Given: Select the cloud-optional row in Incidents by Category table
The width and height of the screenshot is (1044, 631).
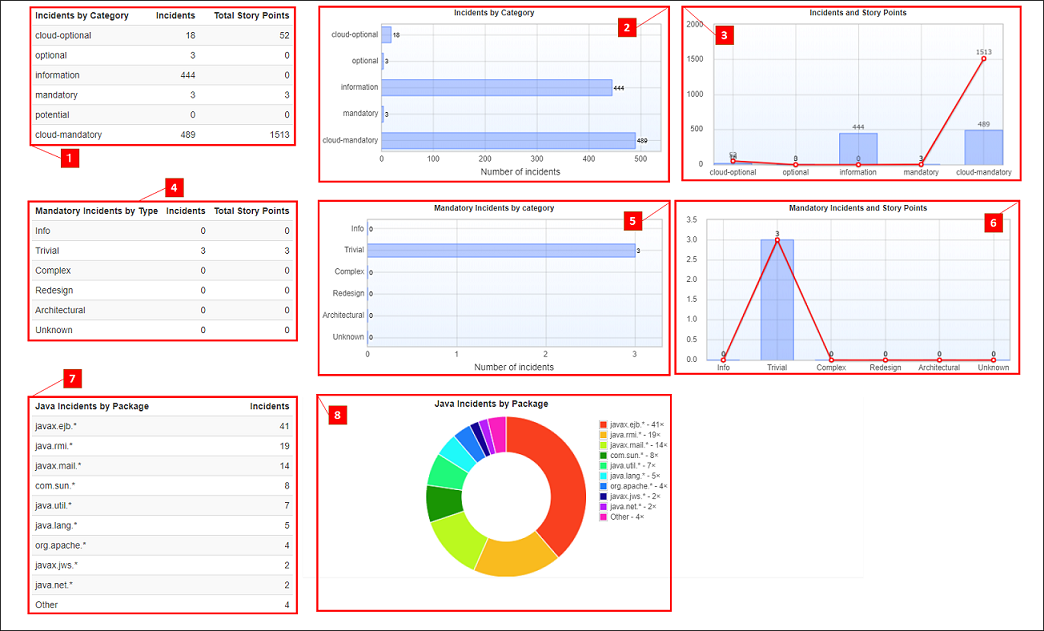Looking at the screenshot, I should (x=162, y=35).
